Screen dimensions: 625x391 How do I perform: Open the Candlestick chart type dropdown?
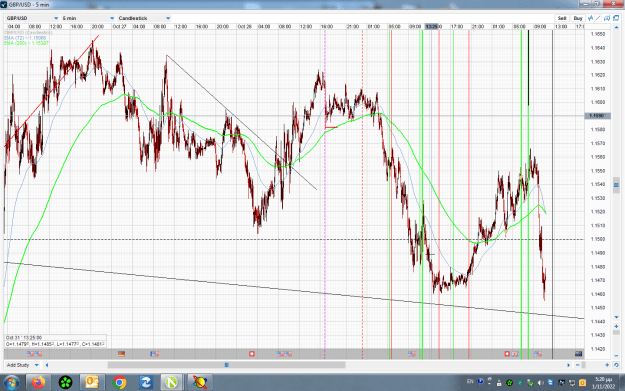[144, 18]
